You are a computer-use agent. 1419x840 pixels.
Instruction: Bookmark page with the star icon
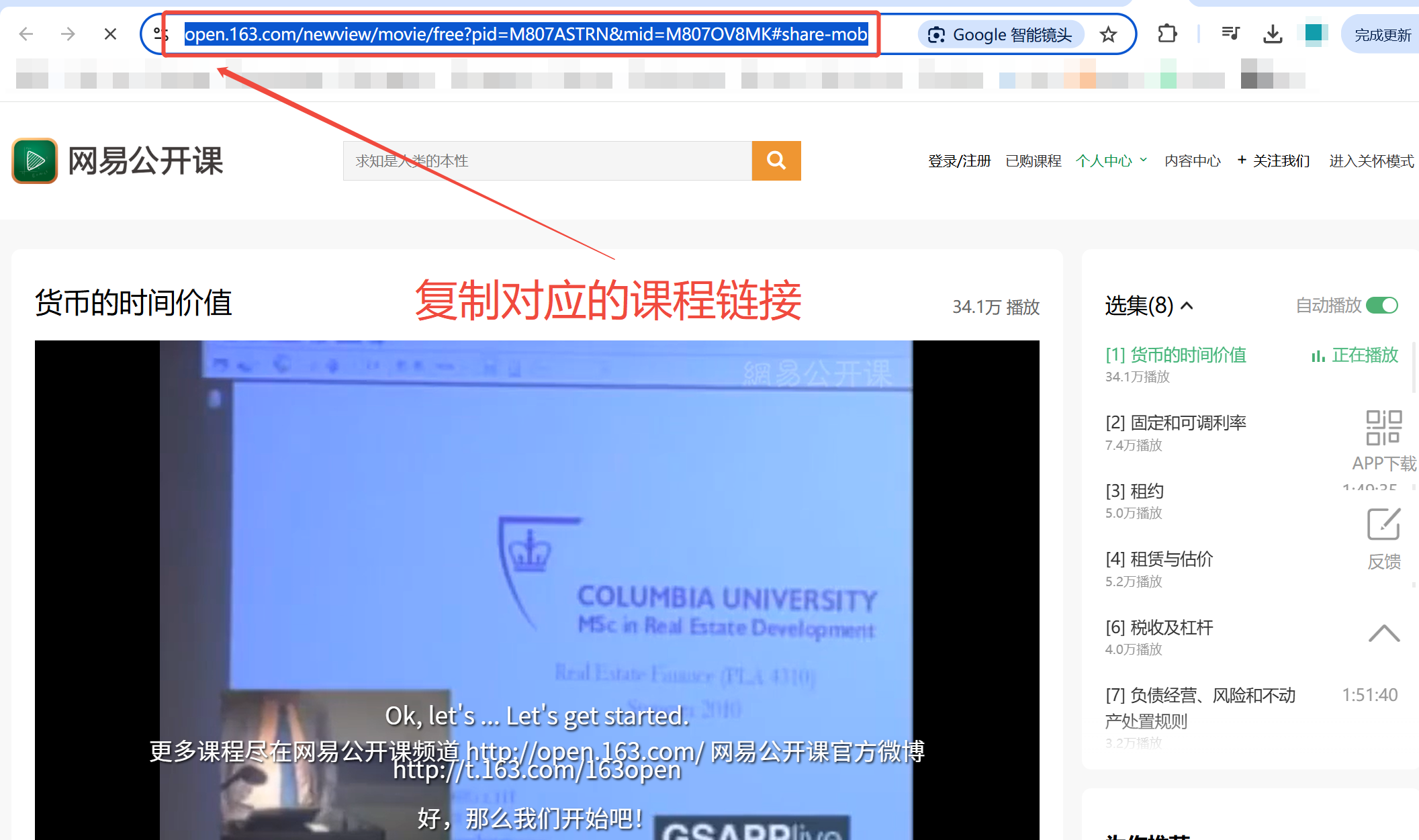1108,34
